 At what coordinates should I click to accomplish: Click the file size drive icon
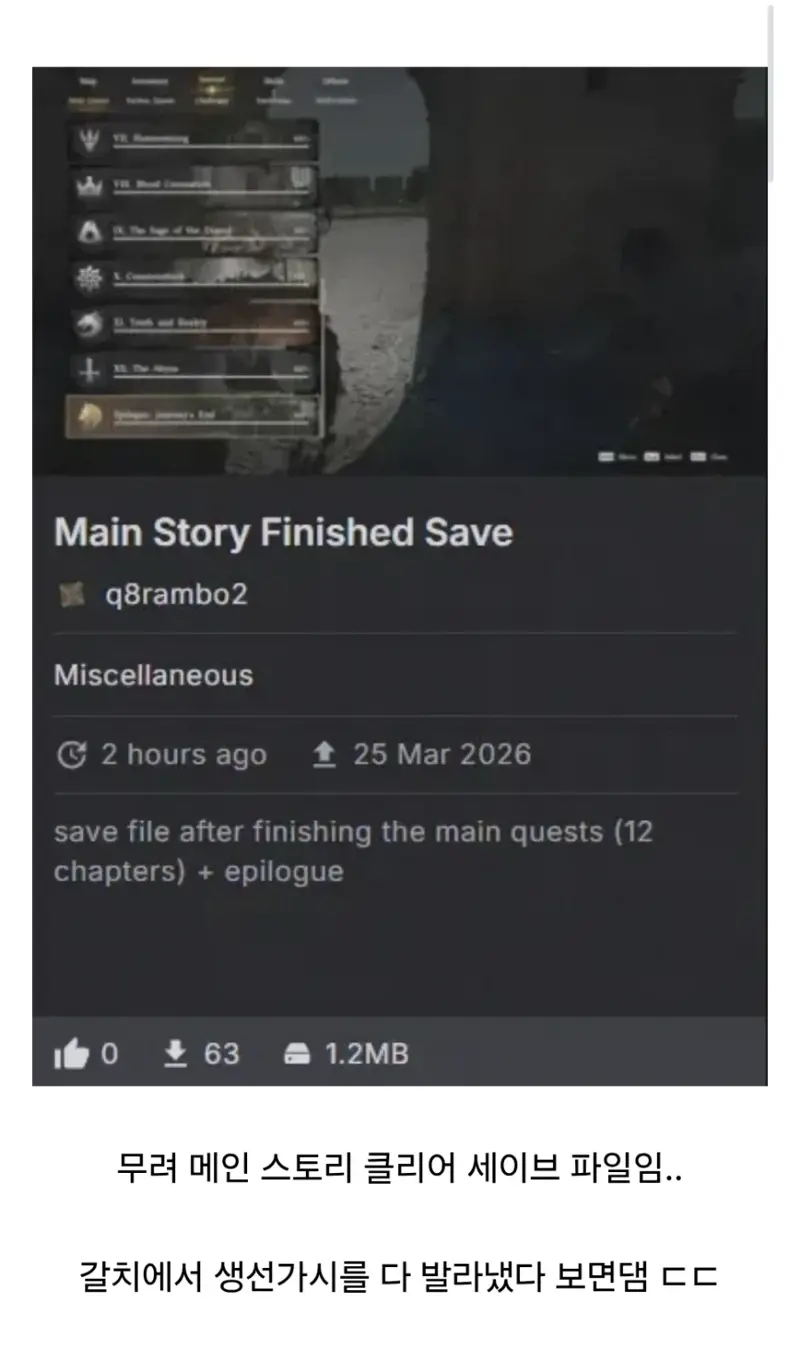coord(296,1054)
